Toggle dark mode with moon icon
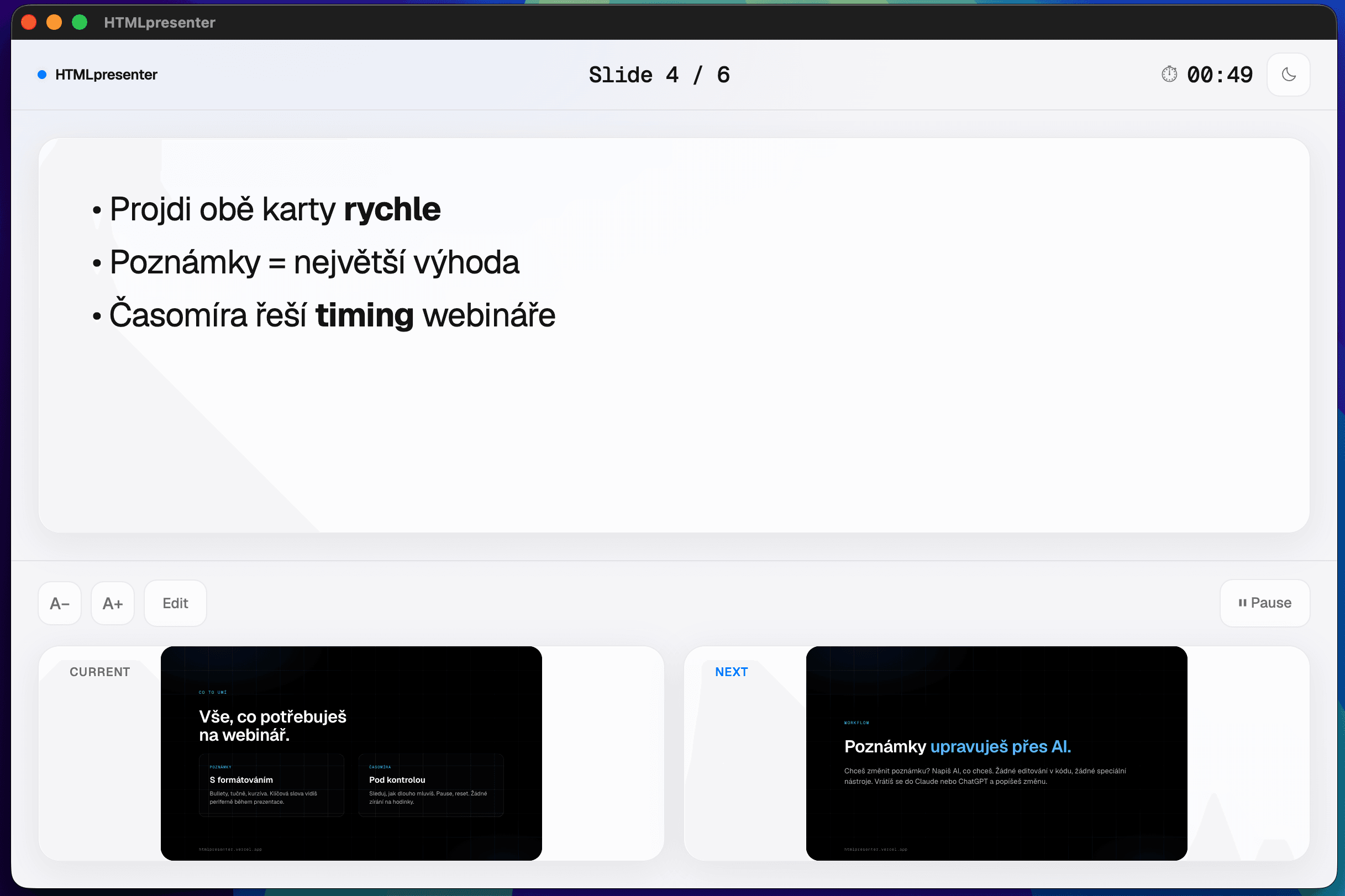Image resolution: width=1345 pixels, height=896 pixels. coord(1289,74)
